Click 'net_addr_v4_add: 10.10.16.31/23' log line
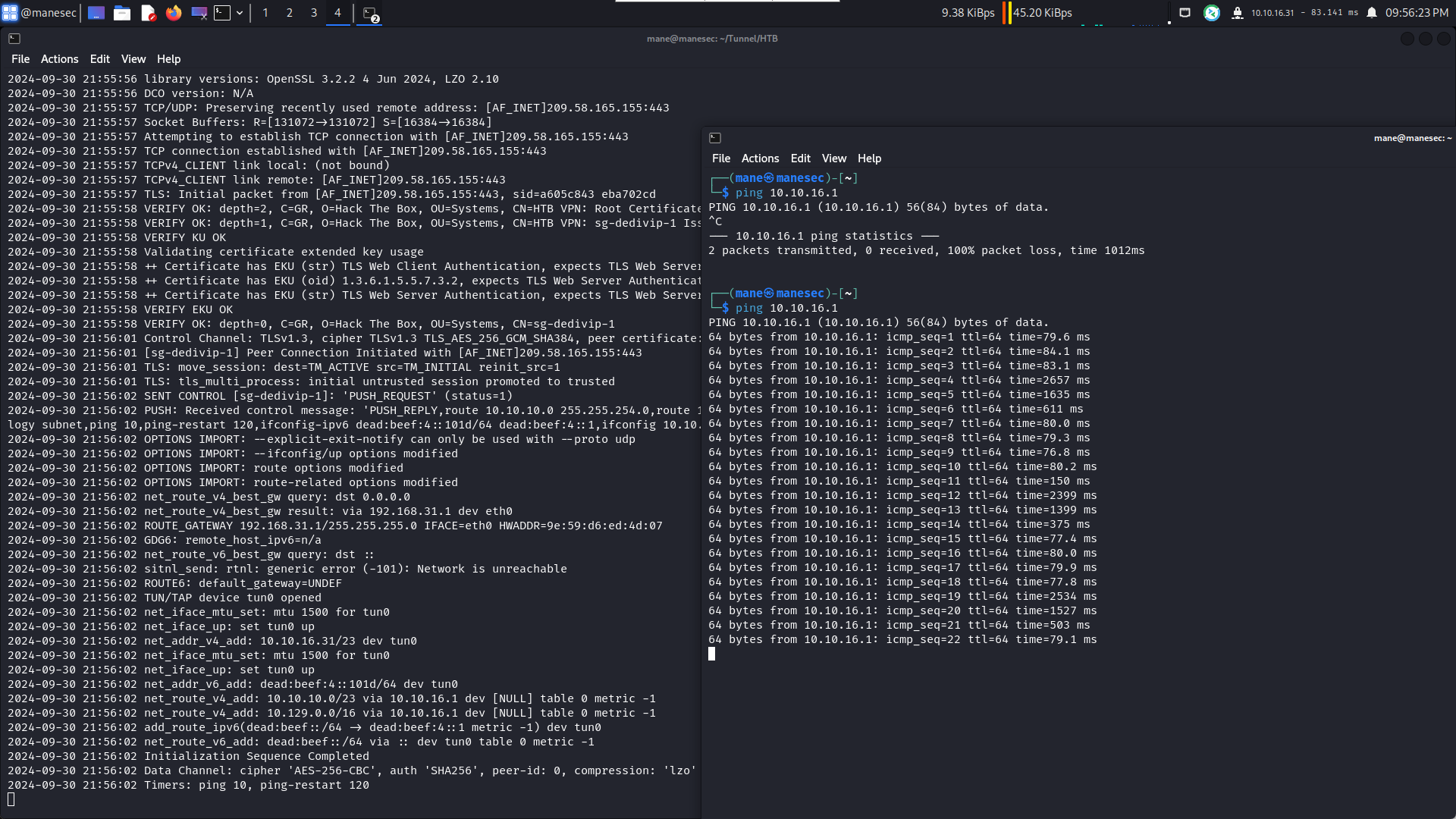The image size is (1456, 819). pyautogui.click(x=212, y=641)
